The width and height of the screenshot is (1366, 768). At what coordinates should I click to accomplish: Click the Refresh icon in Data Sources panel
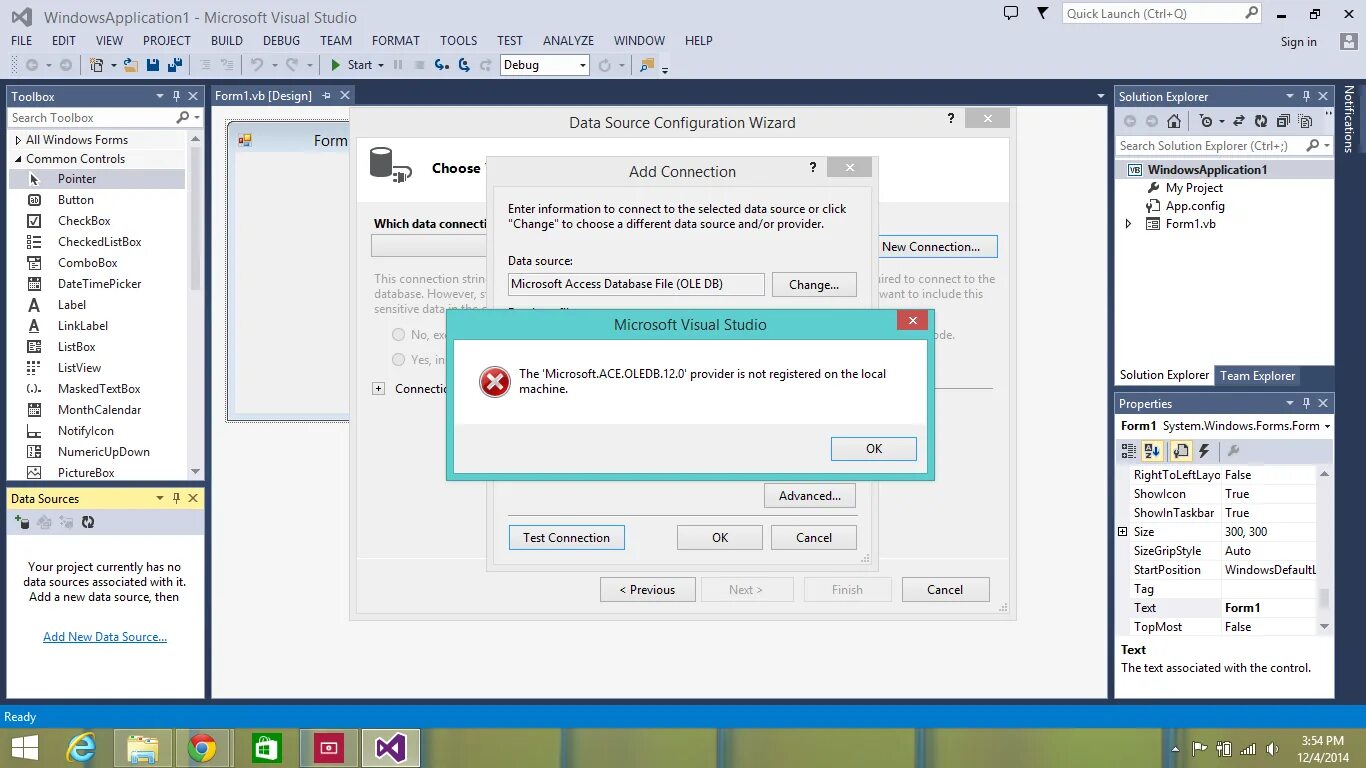(88, 522)
